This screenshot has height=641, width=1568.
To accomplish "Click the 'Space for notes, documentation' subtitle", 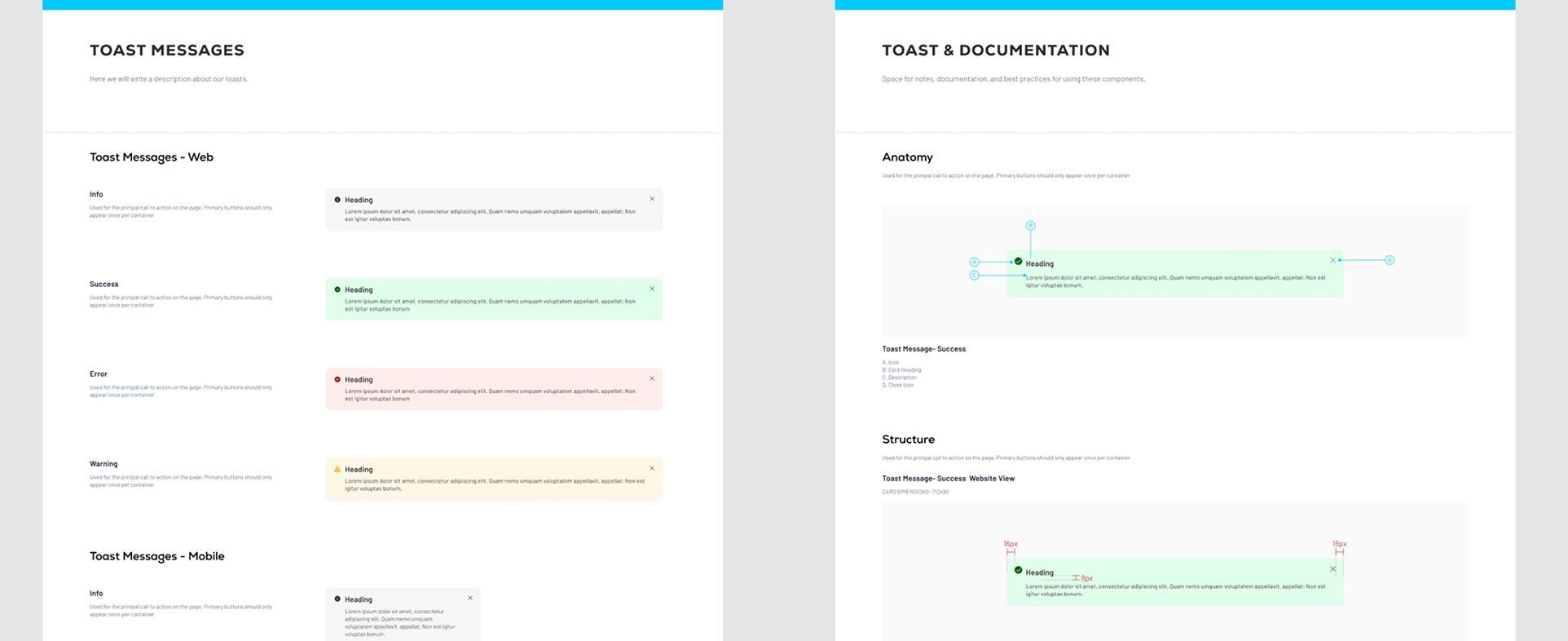I will click(1013, 79).
